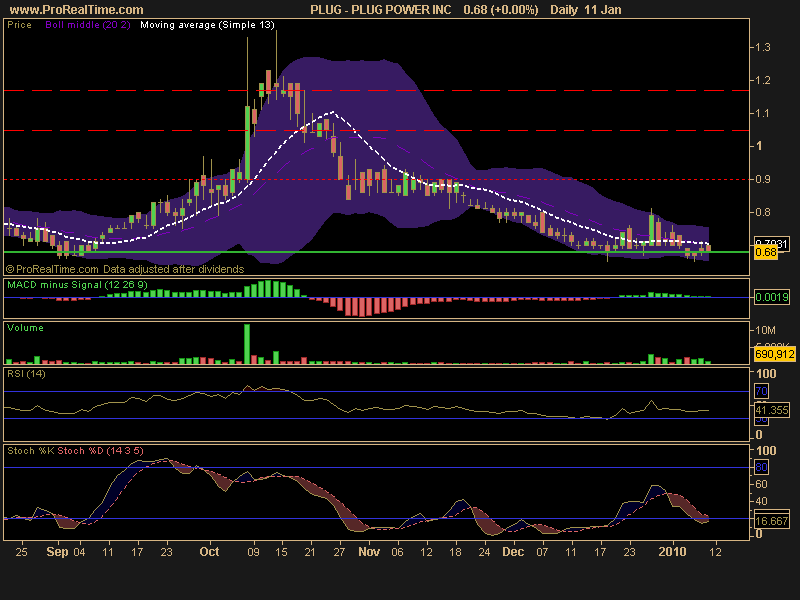Select the Daily timeframe label
800x600 pixels.
[564, 9]
